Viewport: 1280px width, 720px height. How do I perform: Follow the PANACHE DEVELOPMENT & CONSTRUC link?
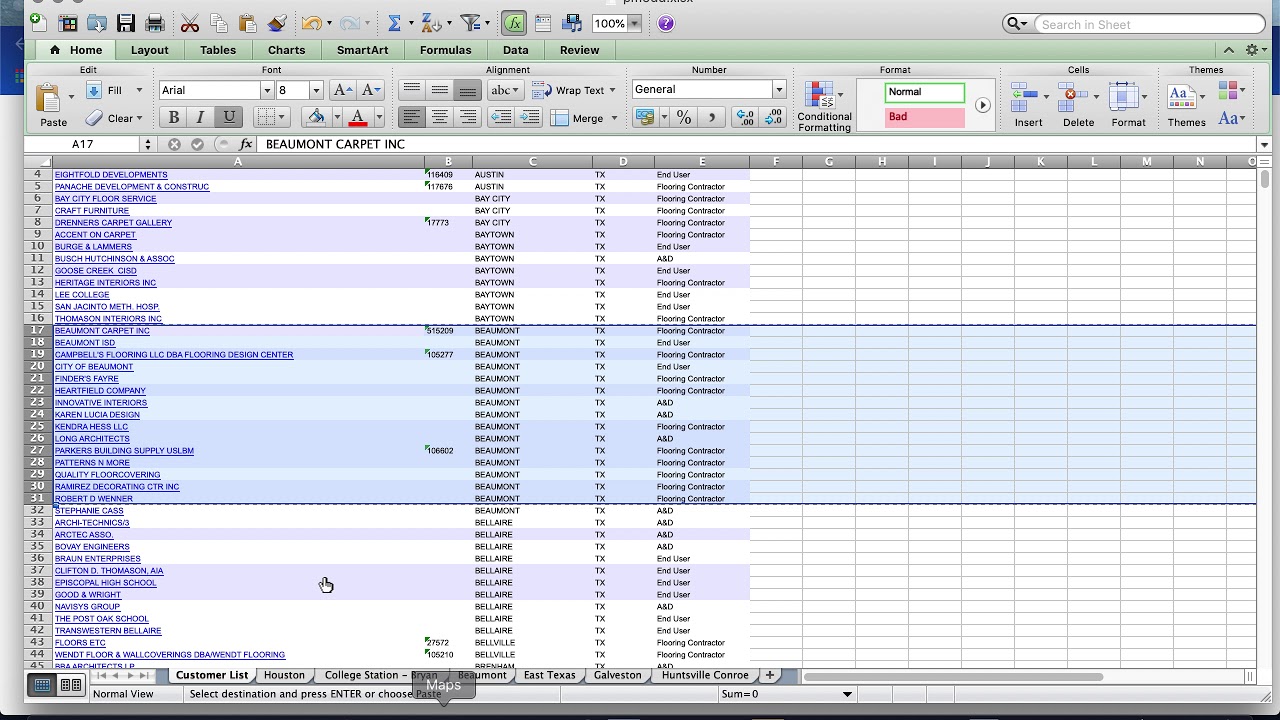click(x=132, y=187)
